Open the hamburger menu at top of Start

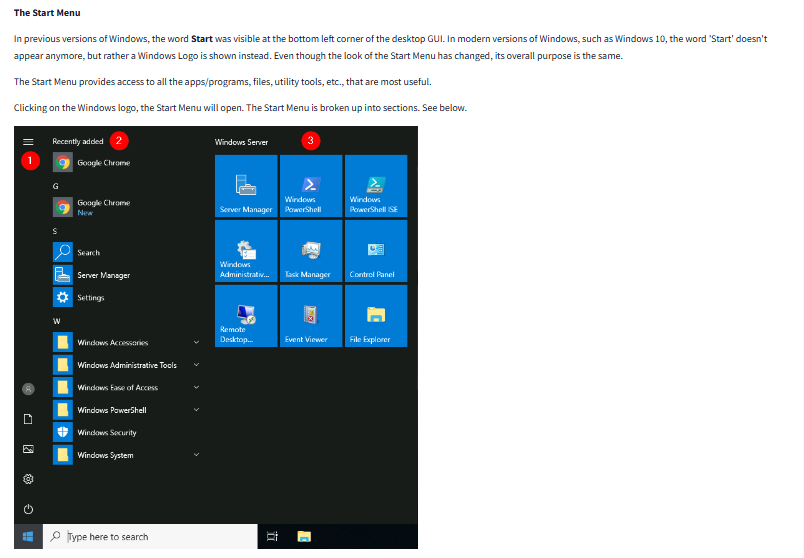coord(28,142)
